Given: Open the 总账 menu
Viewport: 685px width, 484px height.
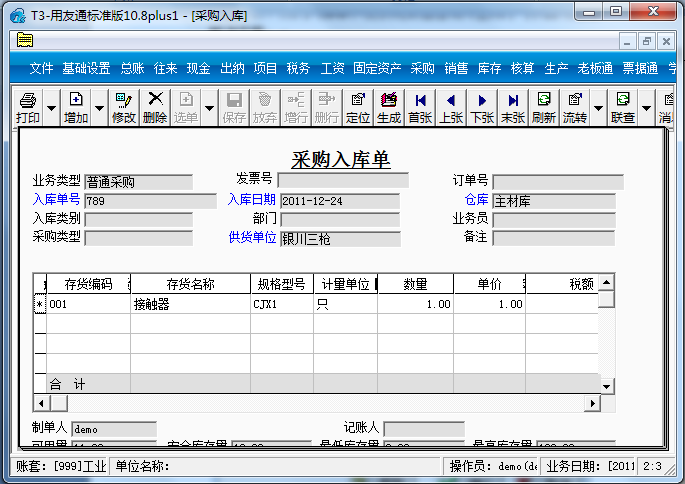Looking at the screenshot, I should tap(132, 68).
